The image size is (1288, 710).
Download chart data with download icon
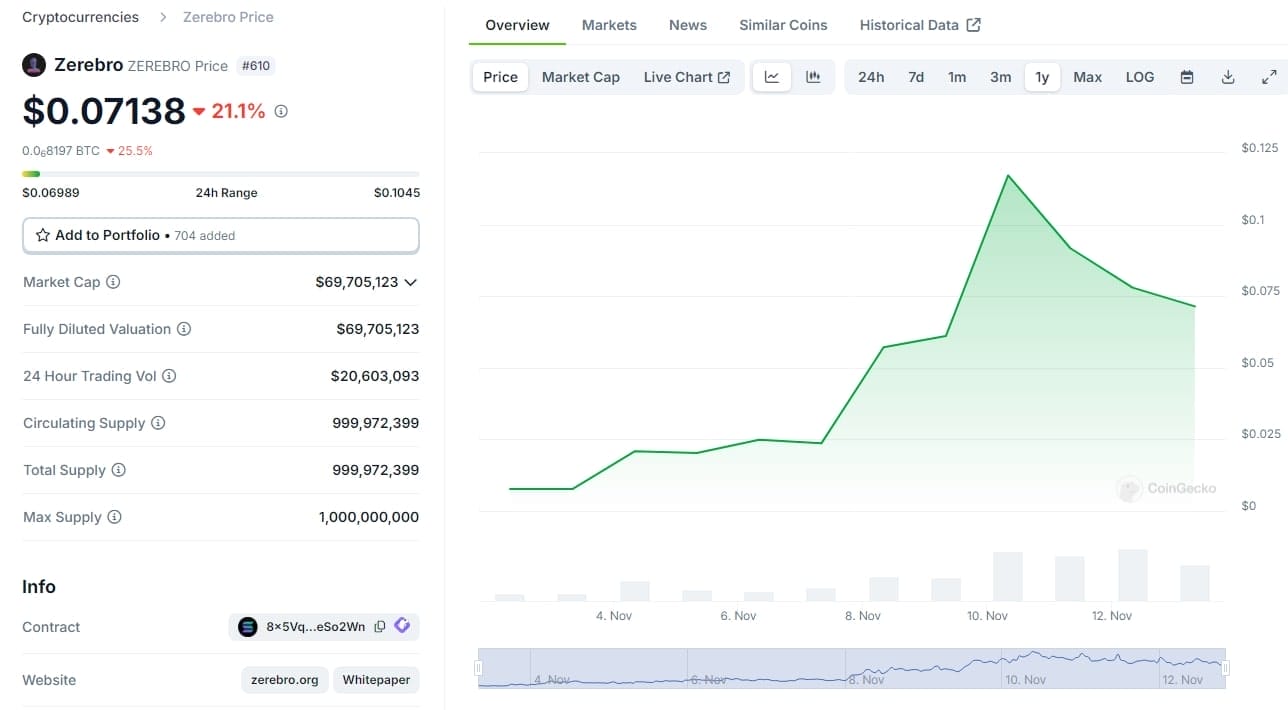click(1228, 77)
